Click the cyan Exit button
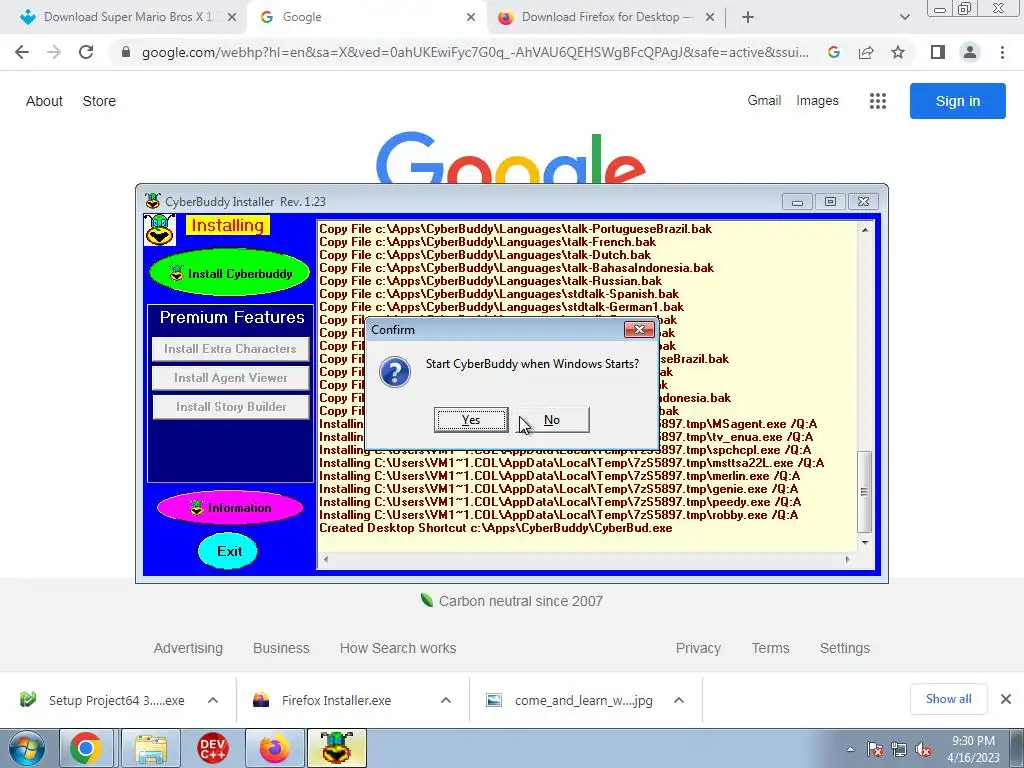1024x768 pixels. pyautogui.click(x=229, y=551)
